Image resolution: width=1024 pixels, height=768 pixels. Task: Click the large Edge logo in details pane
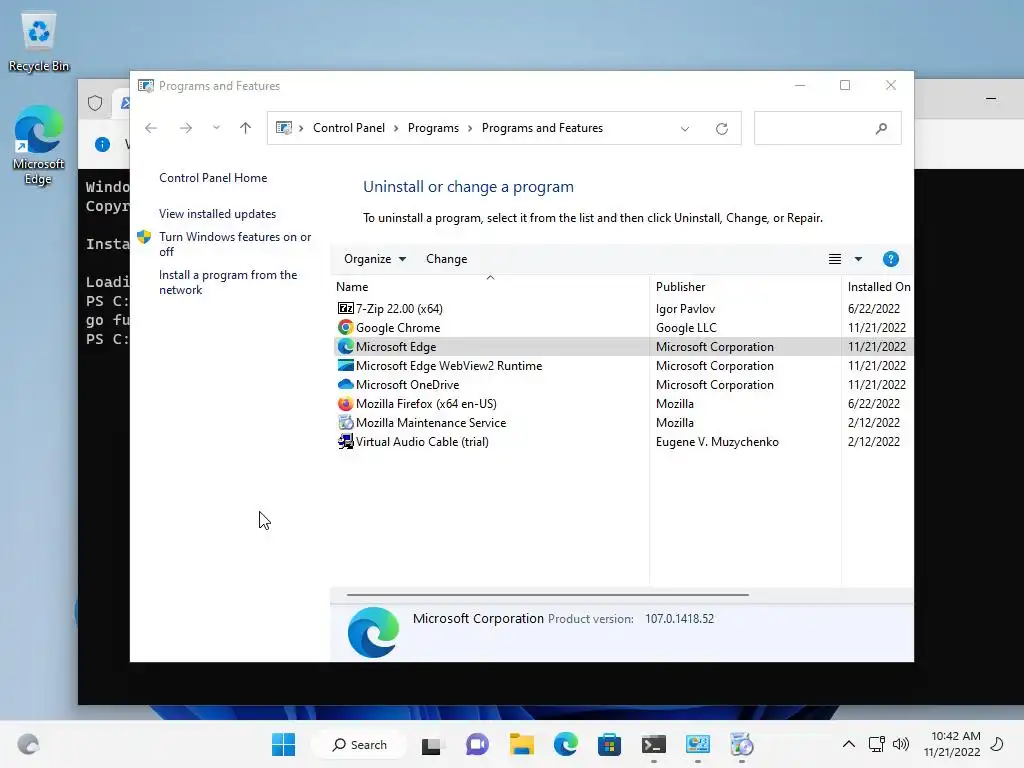pyautogui.click(x=373, y=632)
